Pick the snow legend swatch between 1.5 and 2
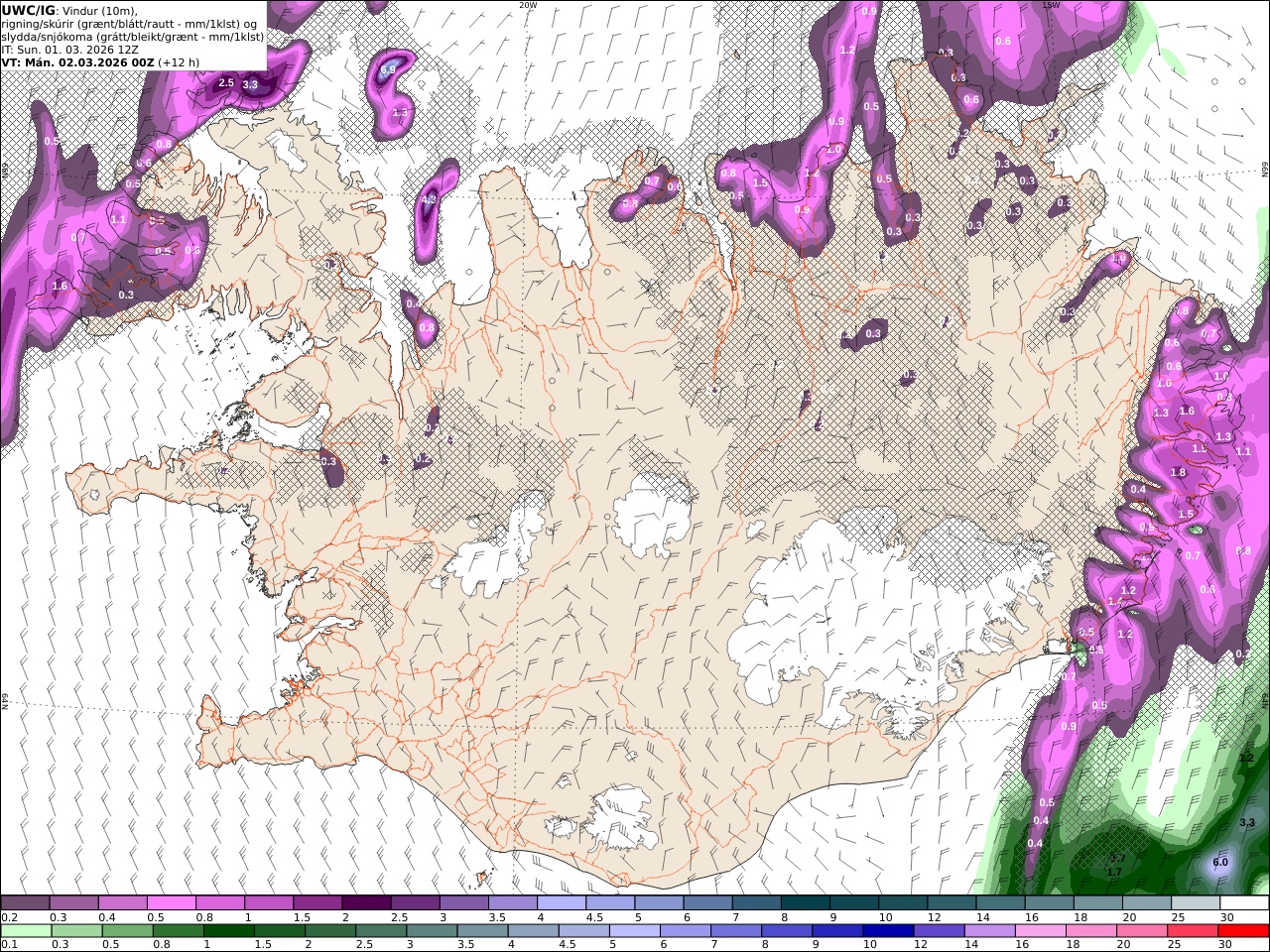Screen dimensions: 1270x952 point(317,903)
